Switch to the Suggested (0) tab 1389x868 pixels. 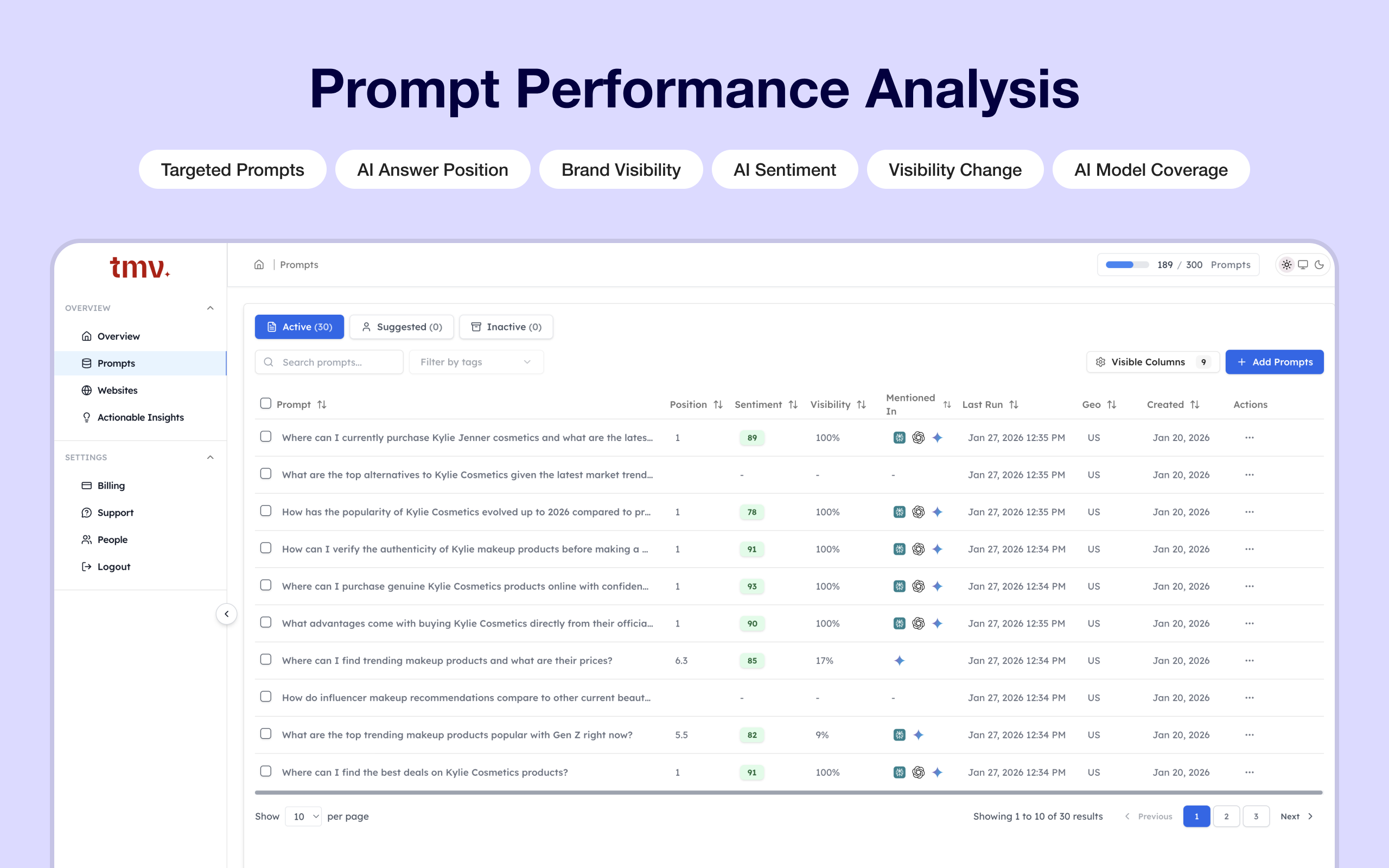point(401,327)
